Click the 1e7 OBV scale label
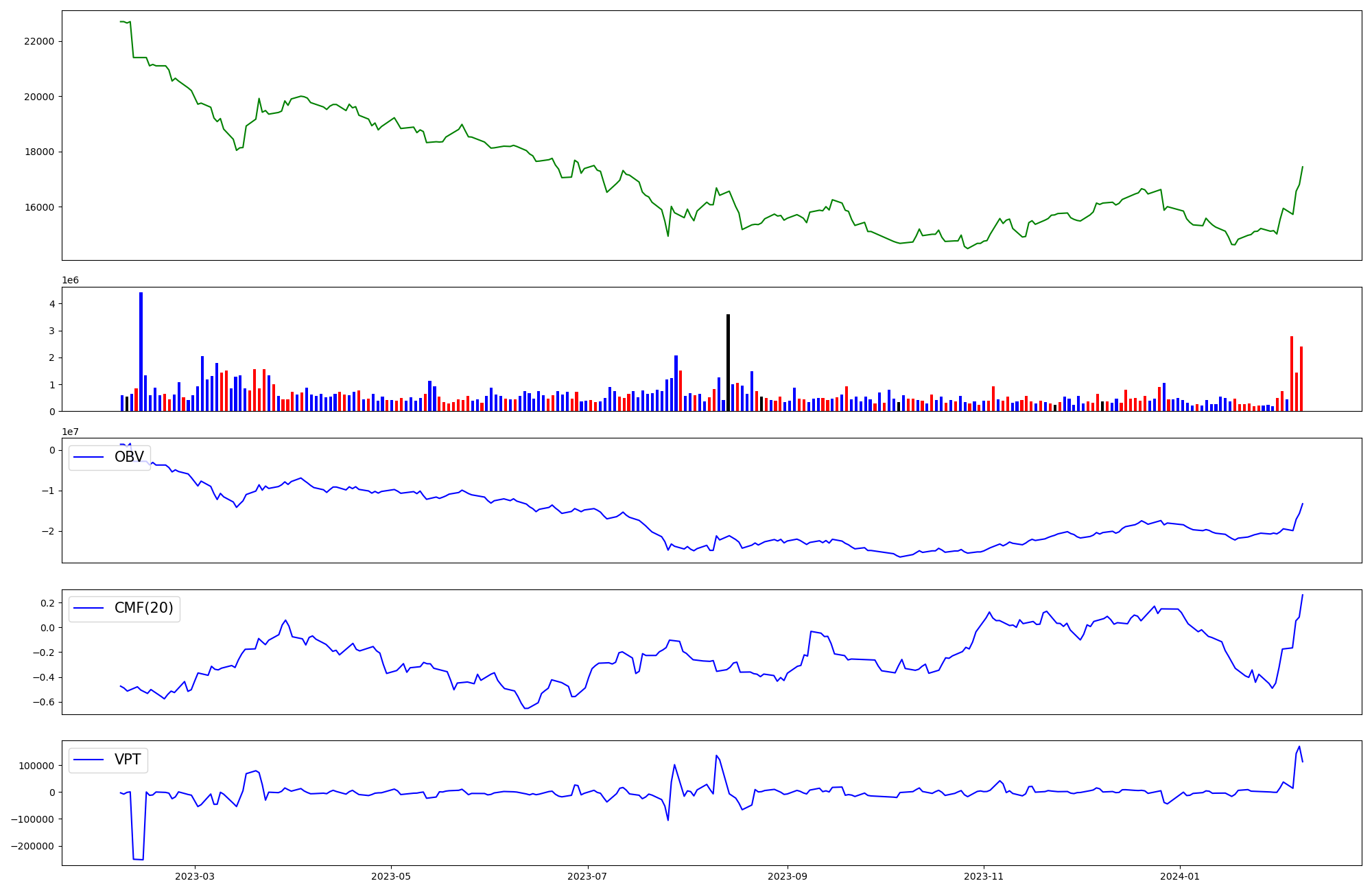1372x892 pixels. click(71, 432)
